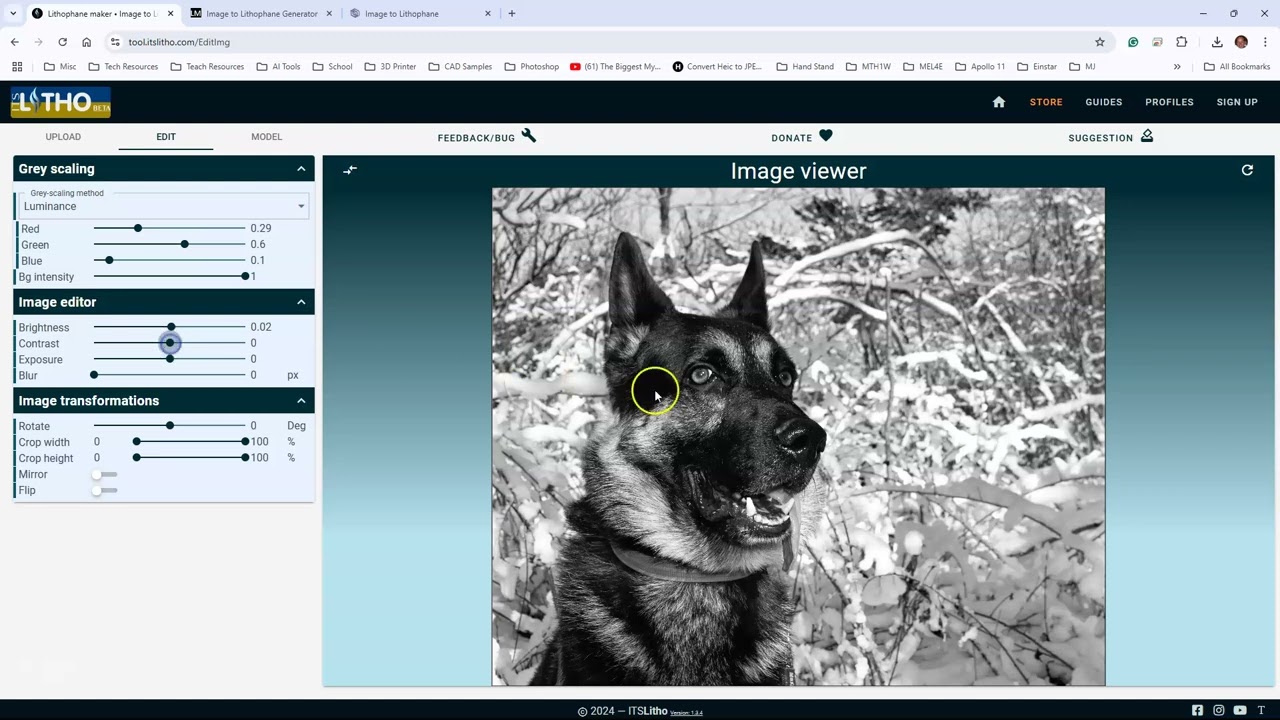Open the Photoshop bookmark folder

pos(531,67)
